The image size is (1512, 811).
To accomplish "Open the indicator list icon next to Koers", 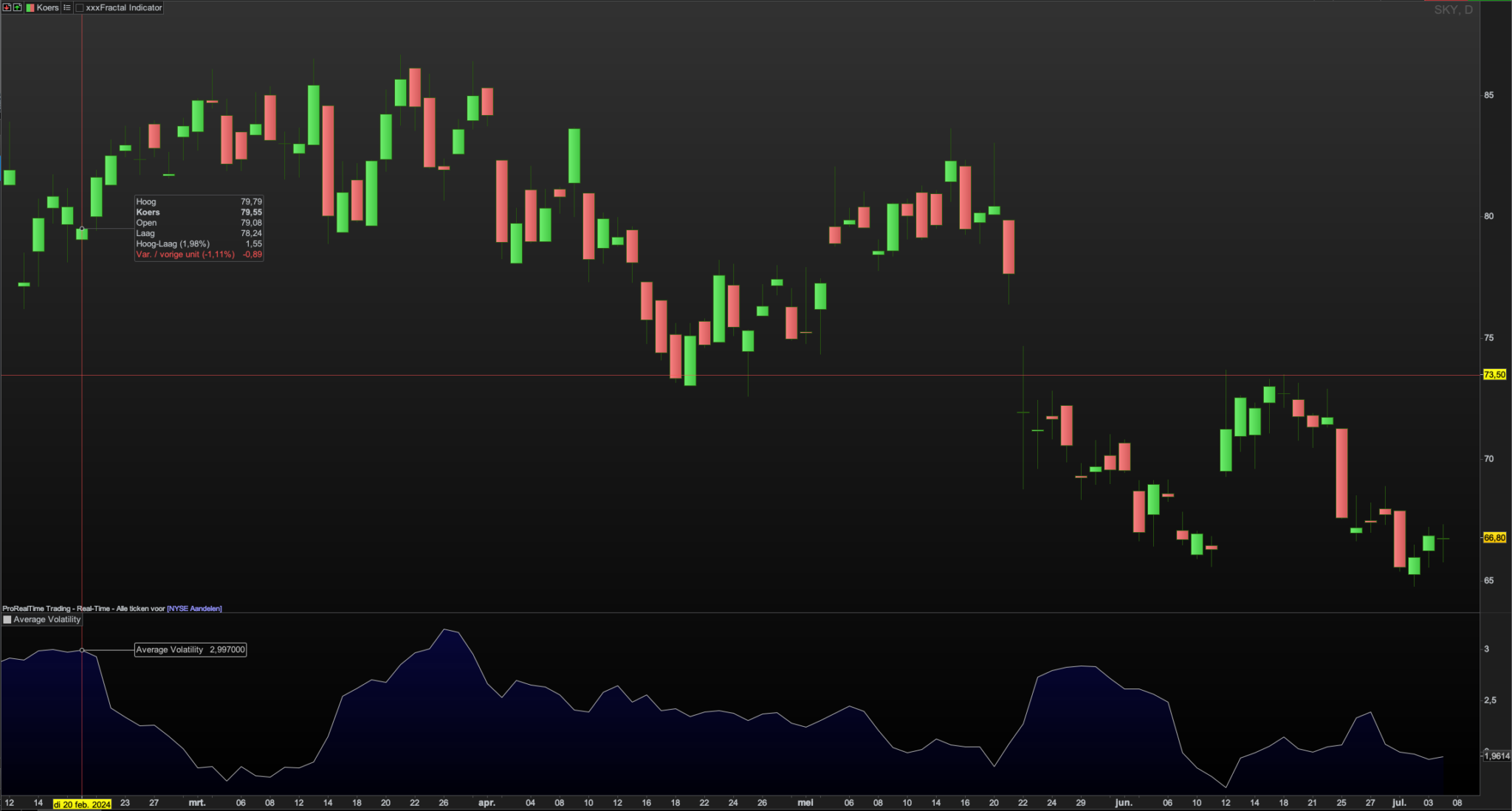I will [x=67, y=7].
